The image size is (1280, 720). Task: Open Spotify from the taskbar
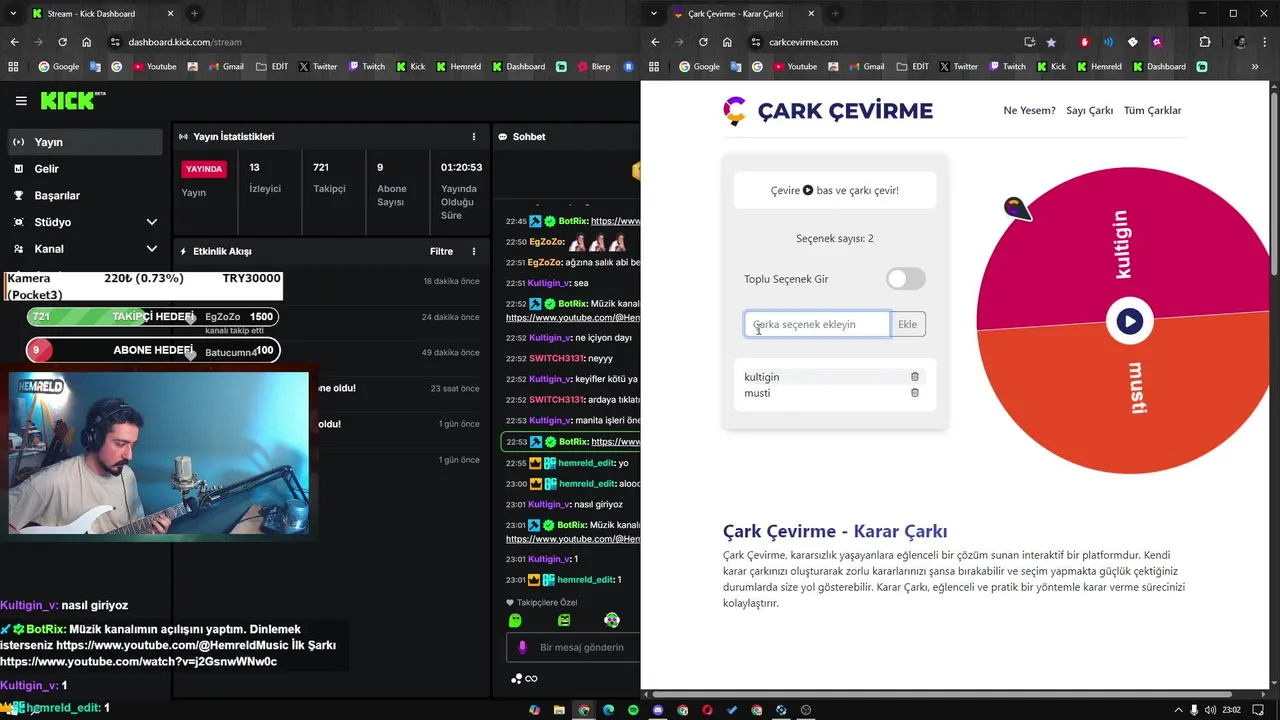tap(633, 710)
